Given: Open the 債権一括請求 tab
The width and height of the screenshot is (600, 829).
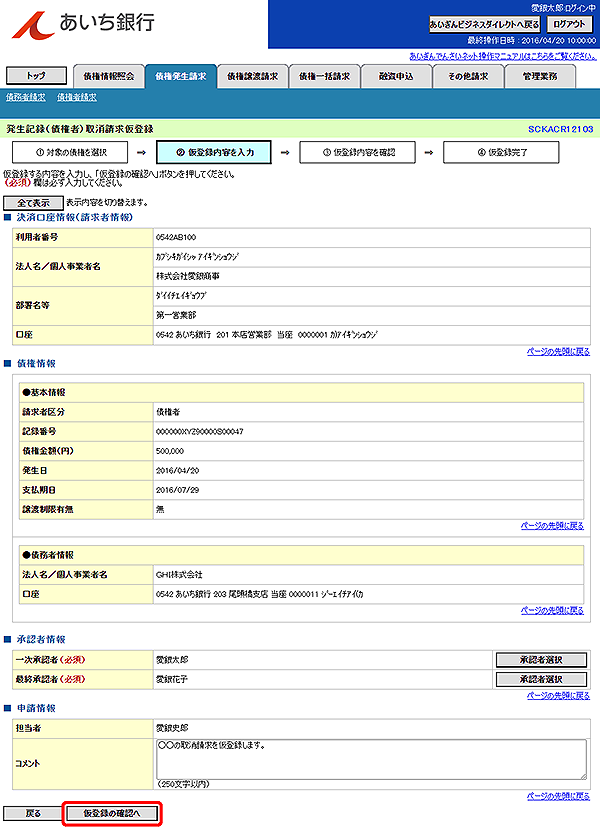Looking at the screenshot, I should pyautogui.click(x=325, y=77).
